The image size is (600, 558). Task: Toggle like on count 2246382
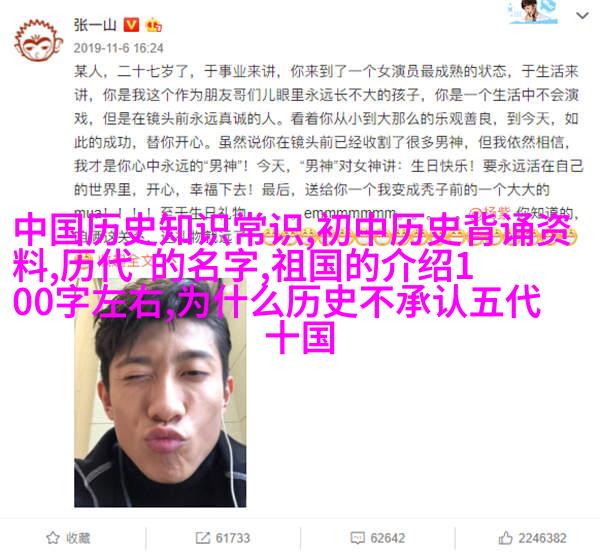coord(532,538)
